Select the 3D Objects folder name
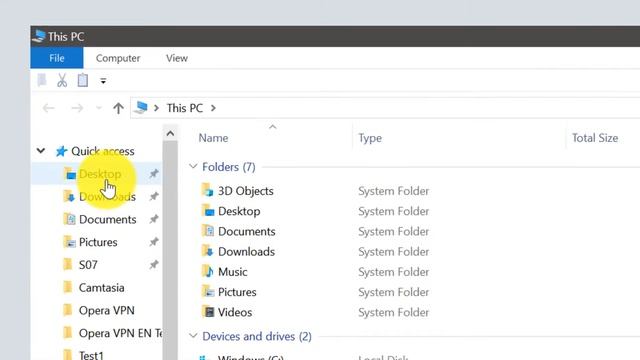The height and width of the screenshot is (360, 640). [246, 191]
